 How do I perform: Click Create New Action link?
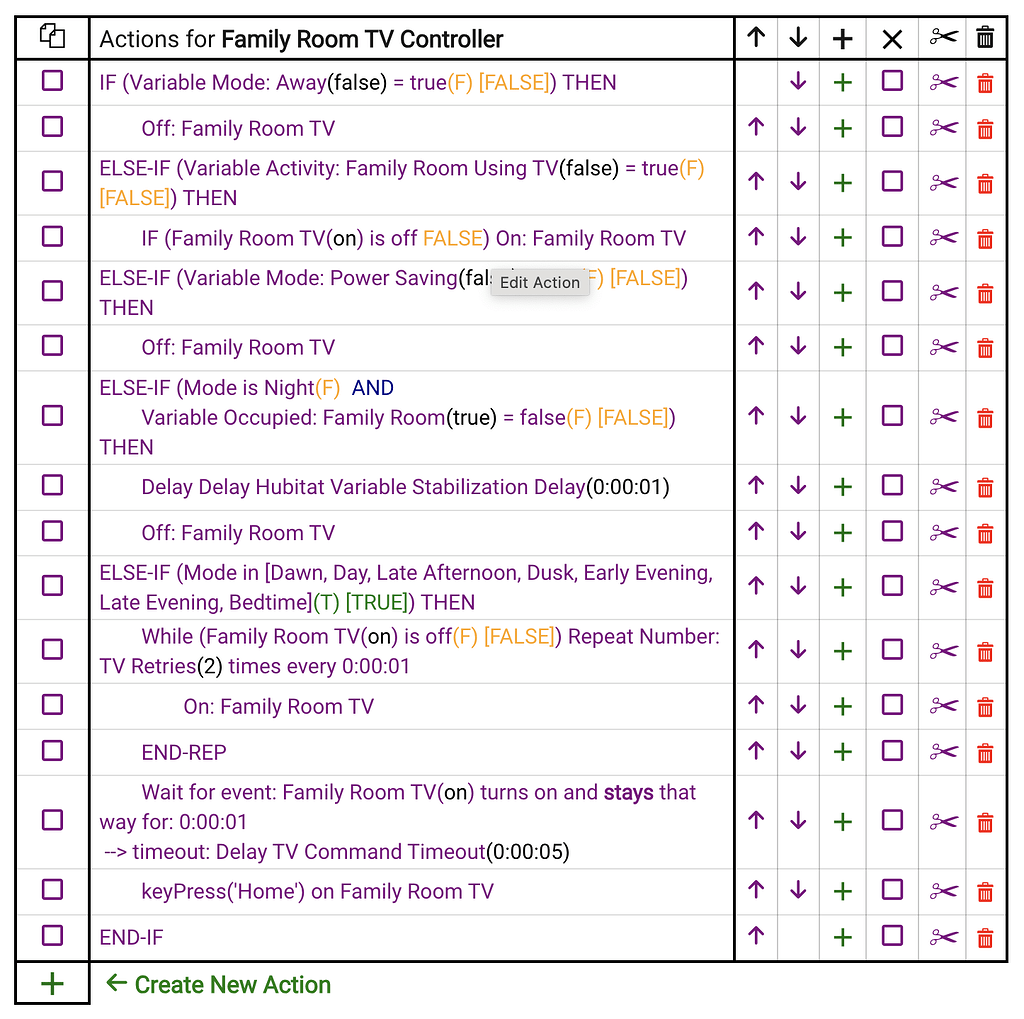[x=232, y=985]
